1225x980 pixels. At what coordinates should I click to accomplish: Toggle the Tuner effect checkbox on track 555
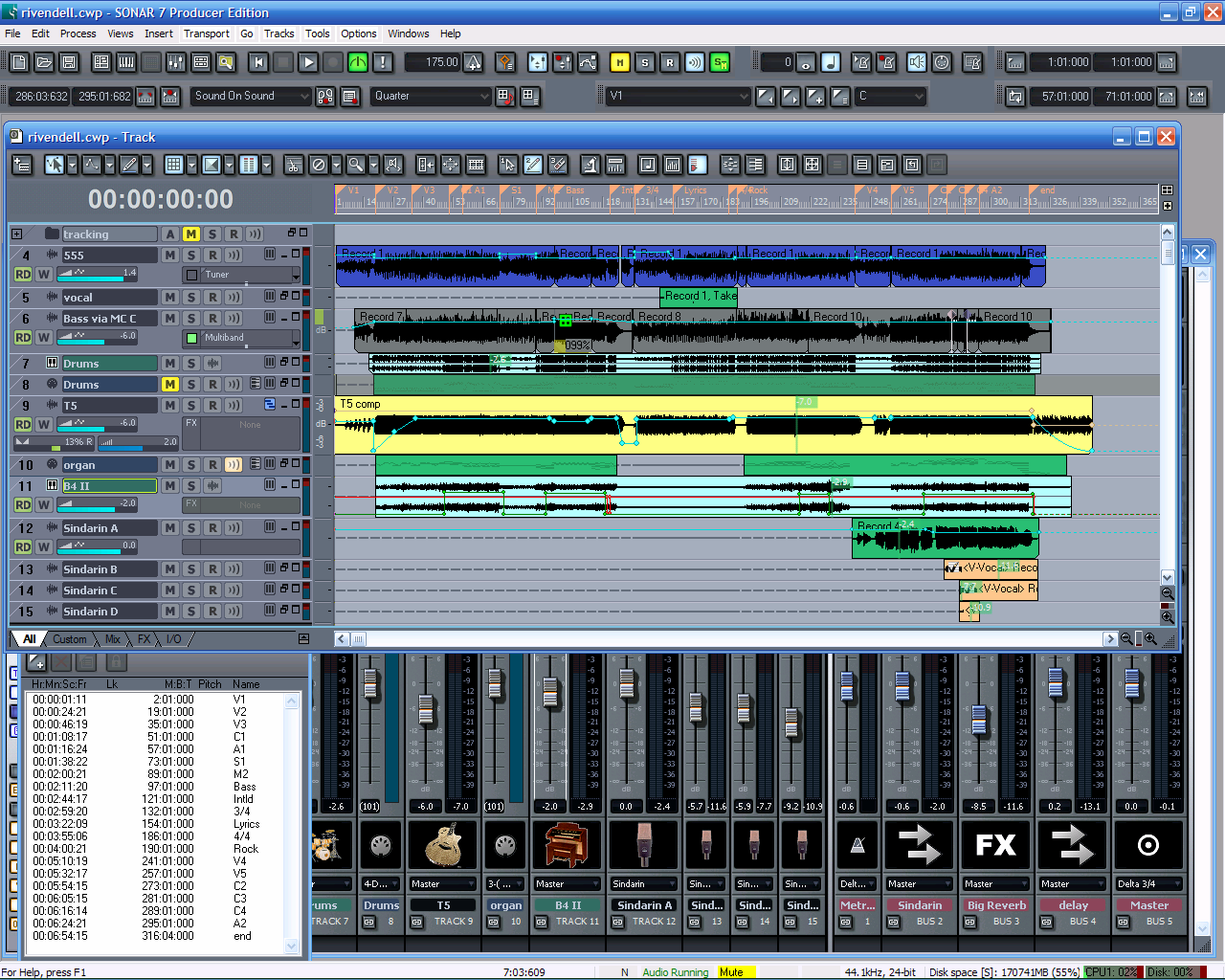tap(191, 275)
